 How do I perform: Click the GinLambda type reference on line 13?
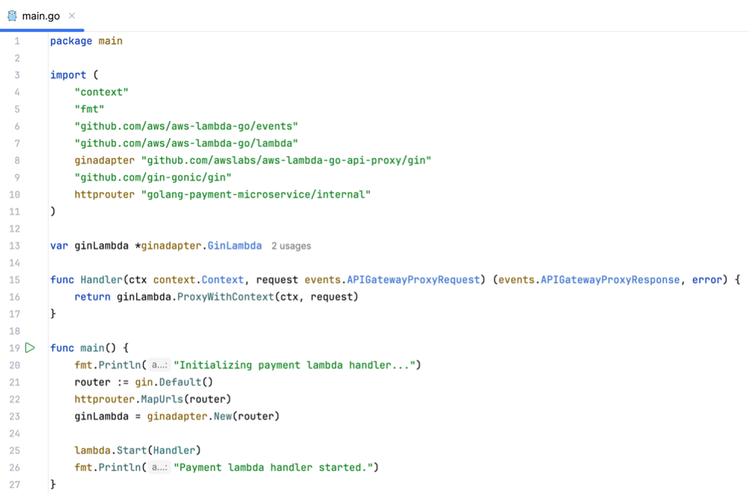point(234,246)
